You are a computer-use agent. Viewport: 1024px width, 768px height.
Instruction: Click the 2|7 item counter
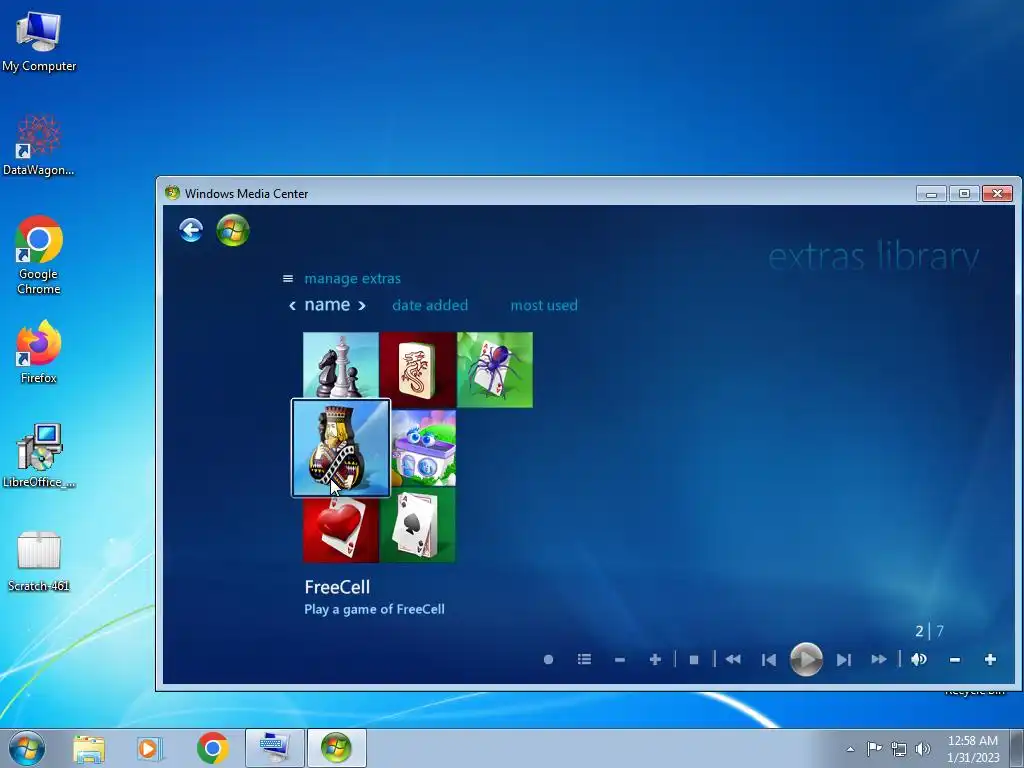[x=929, y=631]
